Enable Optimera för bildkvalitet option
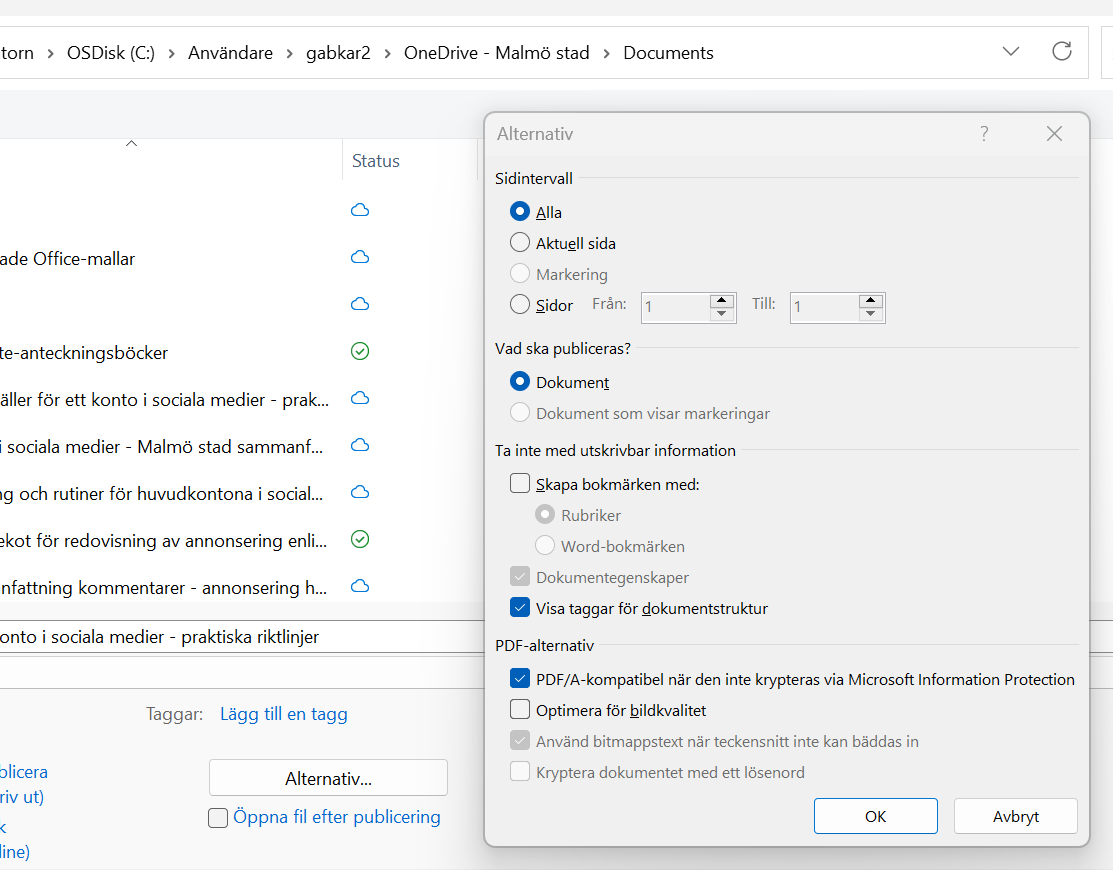 coord(520,711)
